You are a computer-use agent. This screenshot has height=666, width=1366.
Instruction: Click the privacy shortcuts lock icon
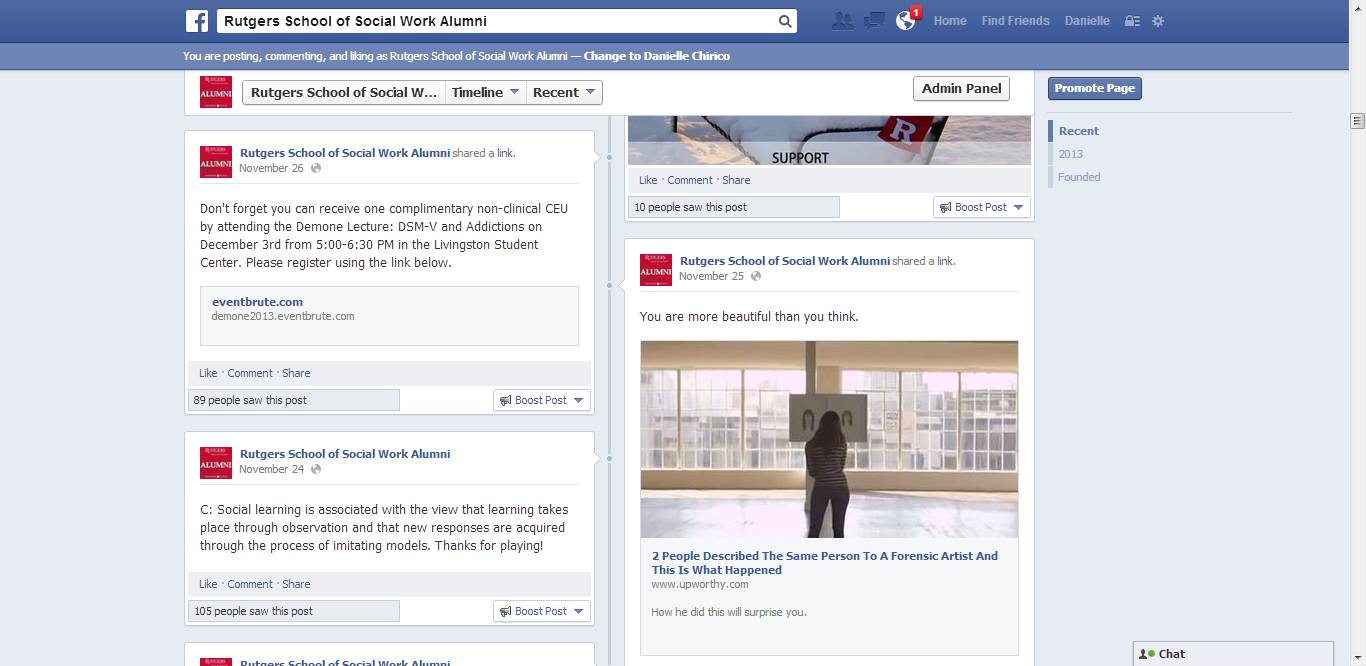pos(1132,21)
